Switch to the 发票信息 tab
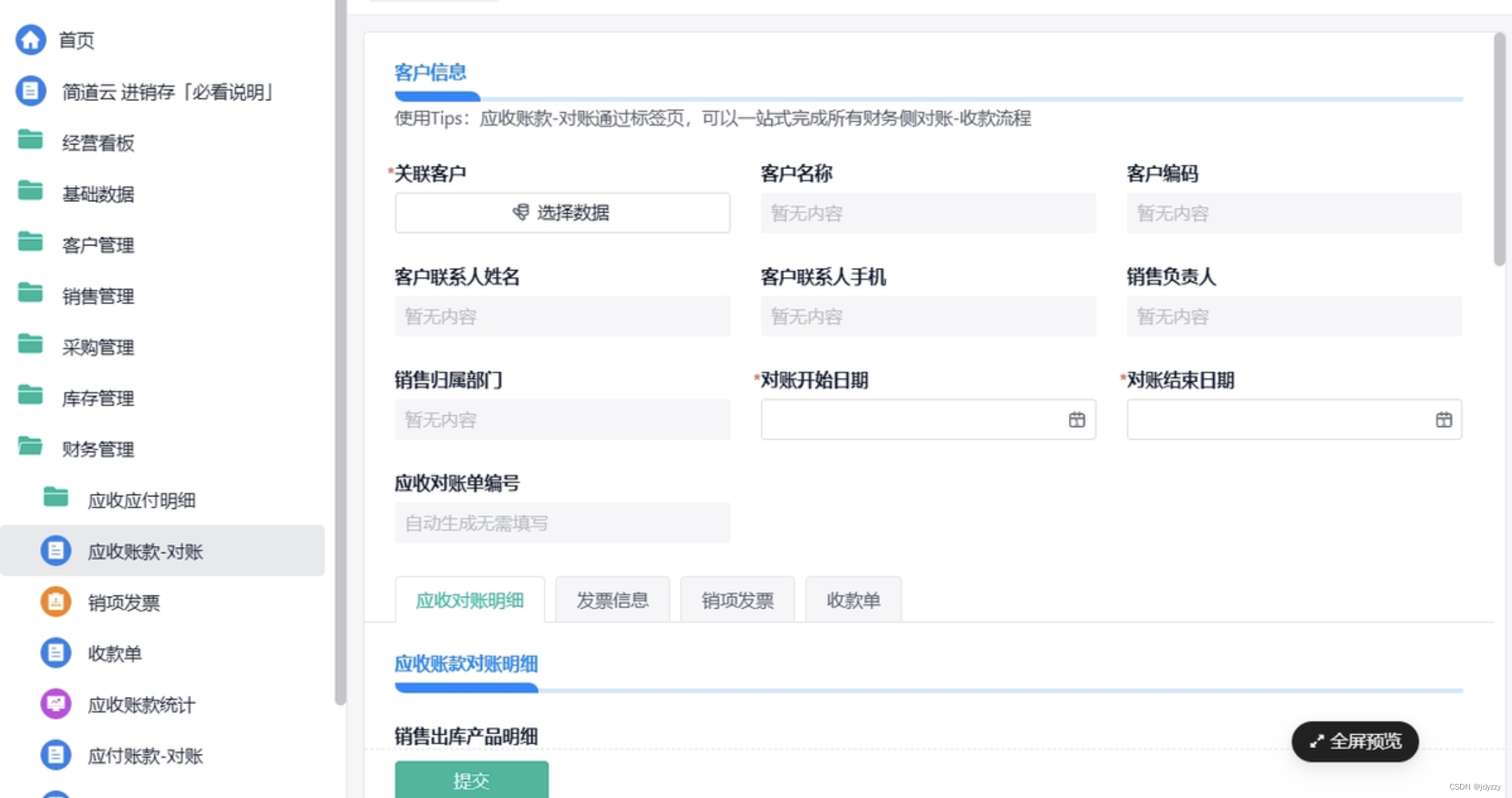 [x=612, y=600]
